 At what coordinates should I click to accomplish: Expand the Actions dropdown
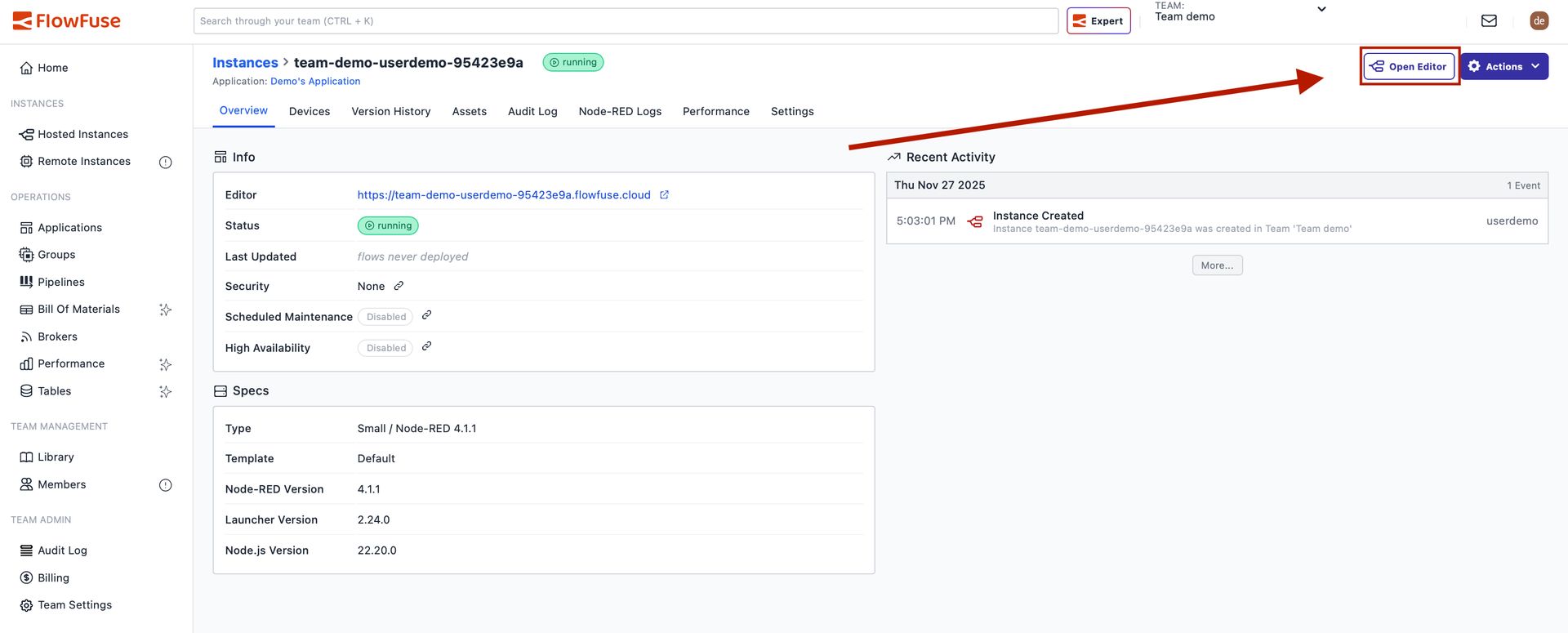click(x=1503, y=67)
